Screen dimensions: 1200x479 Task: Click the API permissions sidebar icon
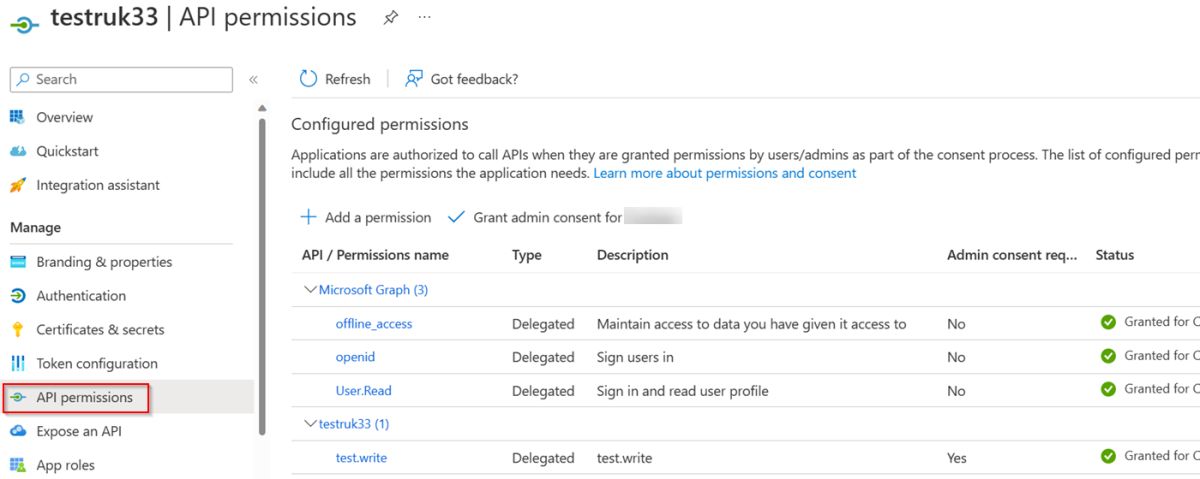17,398
